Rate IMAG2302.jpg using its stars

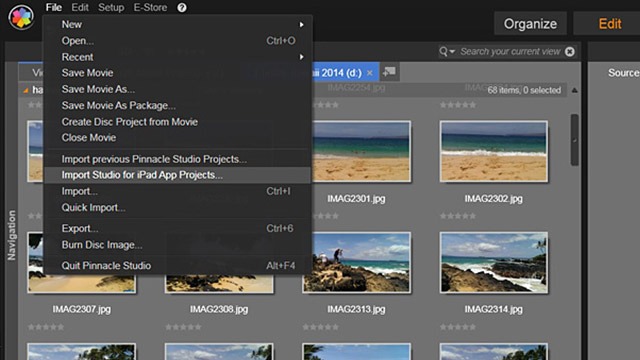(458, 216)
